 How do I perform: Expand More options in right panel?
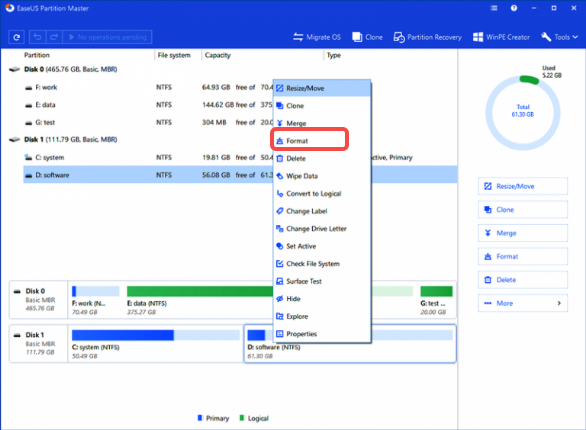click(x=523, y=303)
